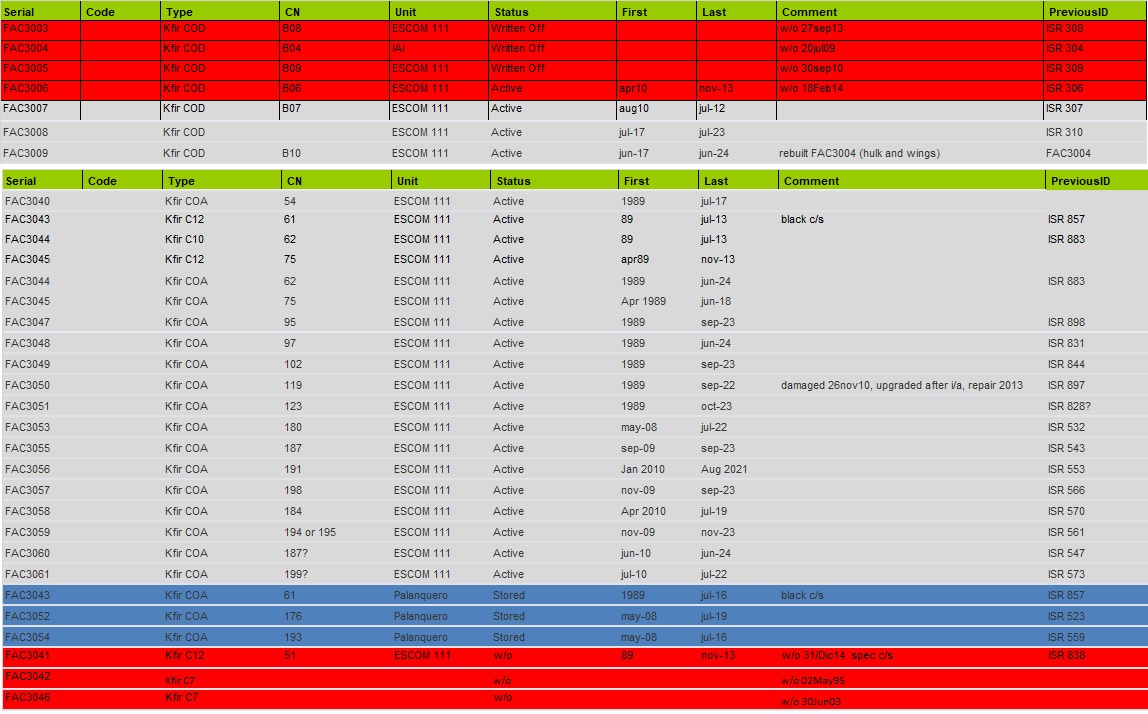This screenshot has height=714, width=1148.
Task: Select serial FAC3047
Action: 28,323
